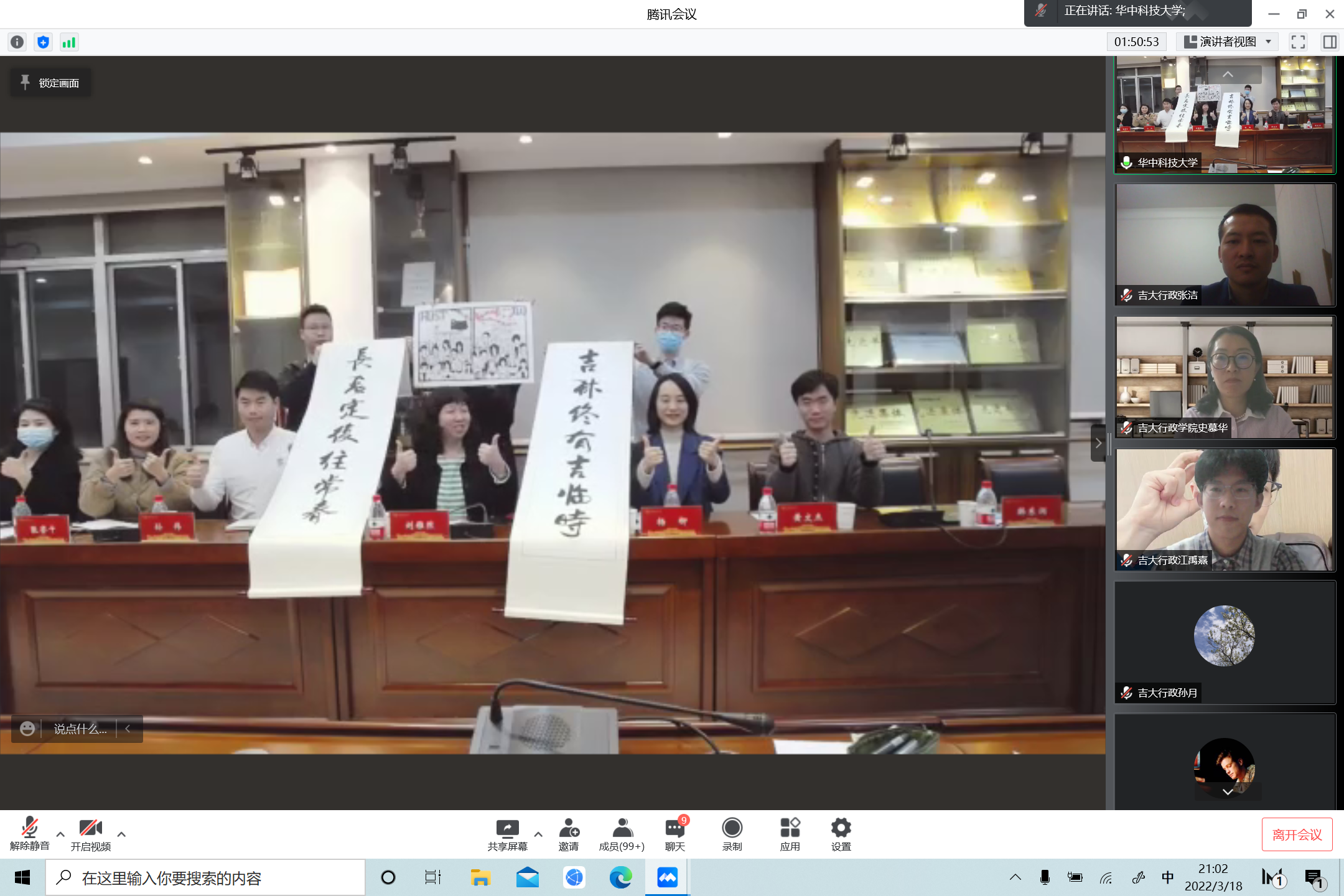Click the 锁定画面 pin button
Viewport: 1344px width, 896px height.
[50, 83]
